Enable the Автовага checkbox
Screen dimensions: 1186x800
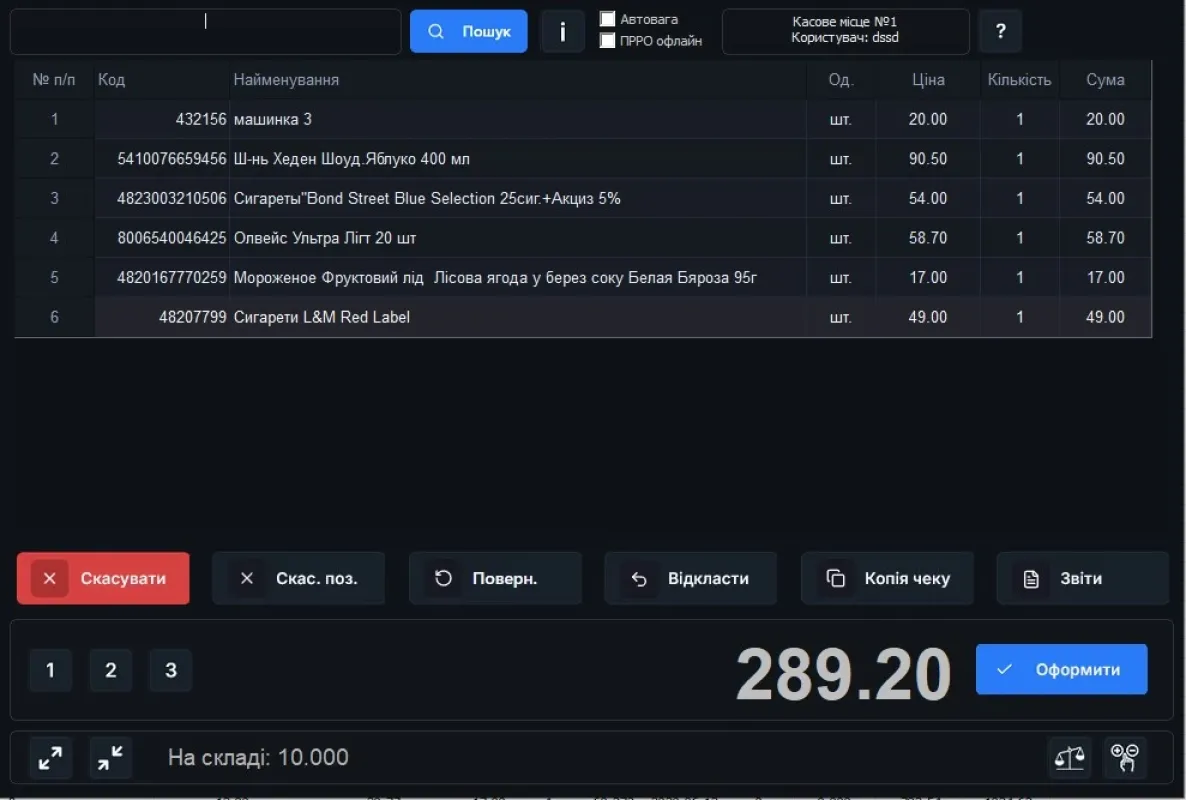click(x=607, y=19)
